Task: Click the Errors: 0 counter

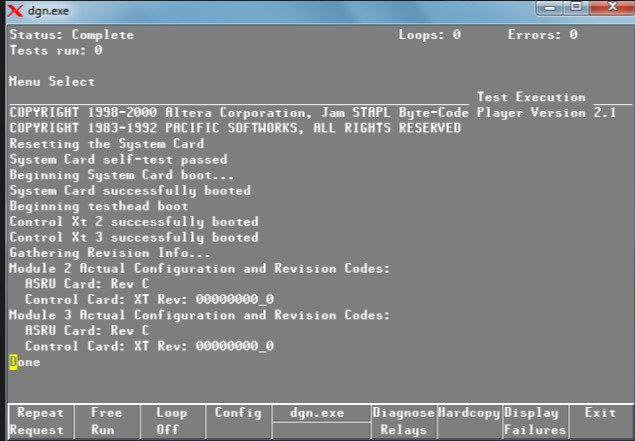Action: 542,35
